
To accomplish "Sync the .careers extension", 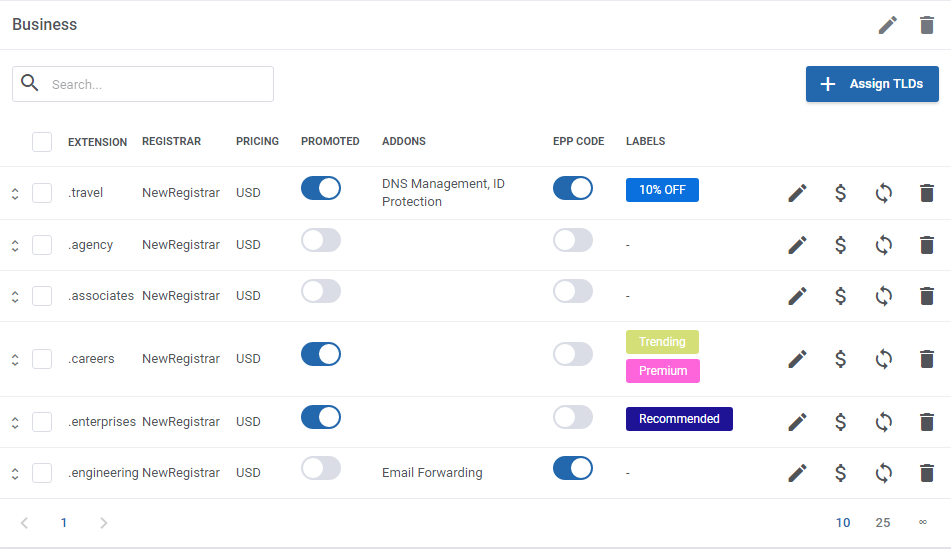I will pyautogui.click(x=884, y=359).
